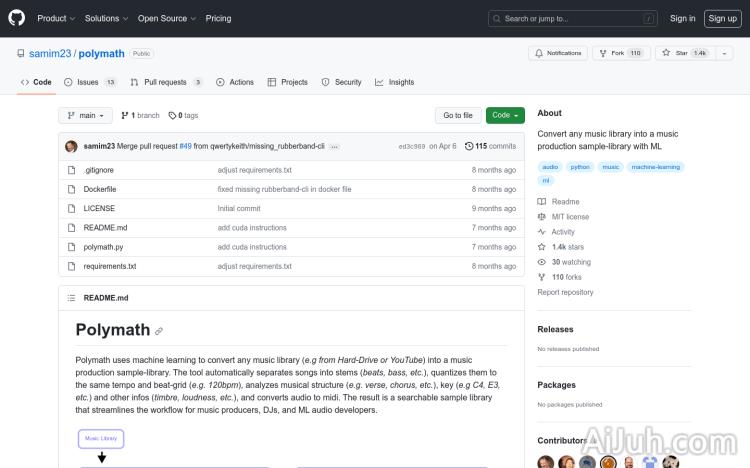This screenshot has height=468, width=750.
Task: Click the README table of contents icon
Action: point(71,298)
